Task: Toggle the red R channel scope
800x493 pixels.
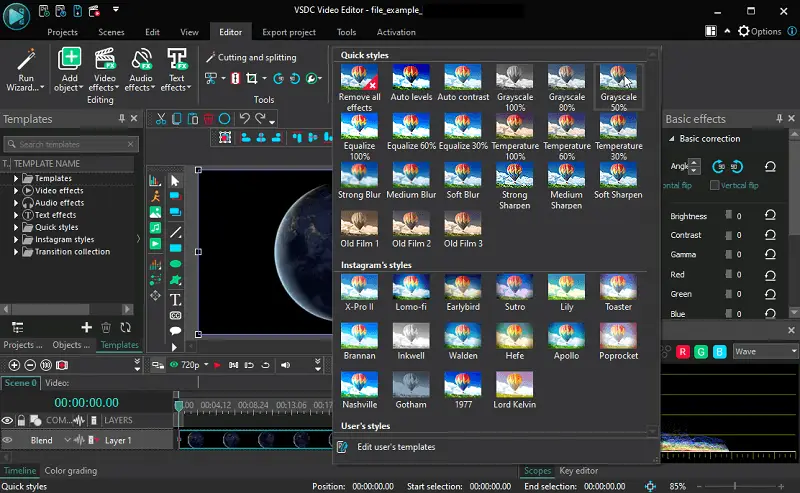Action: point(682,352)
